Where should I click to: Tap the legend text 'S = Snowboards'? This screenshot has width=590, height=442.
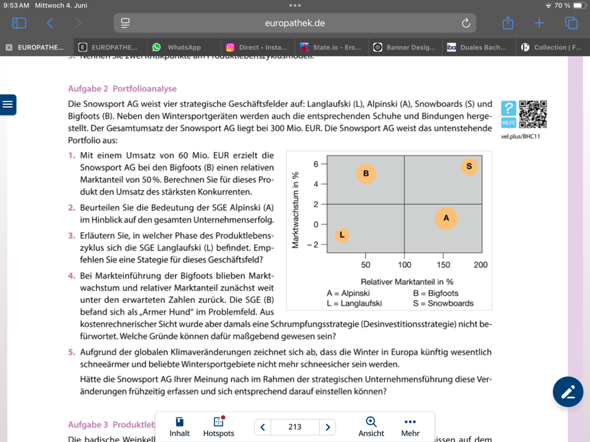(x=443, y=303)
